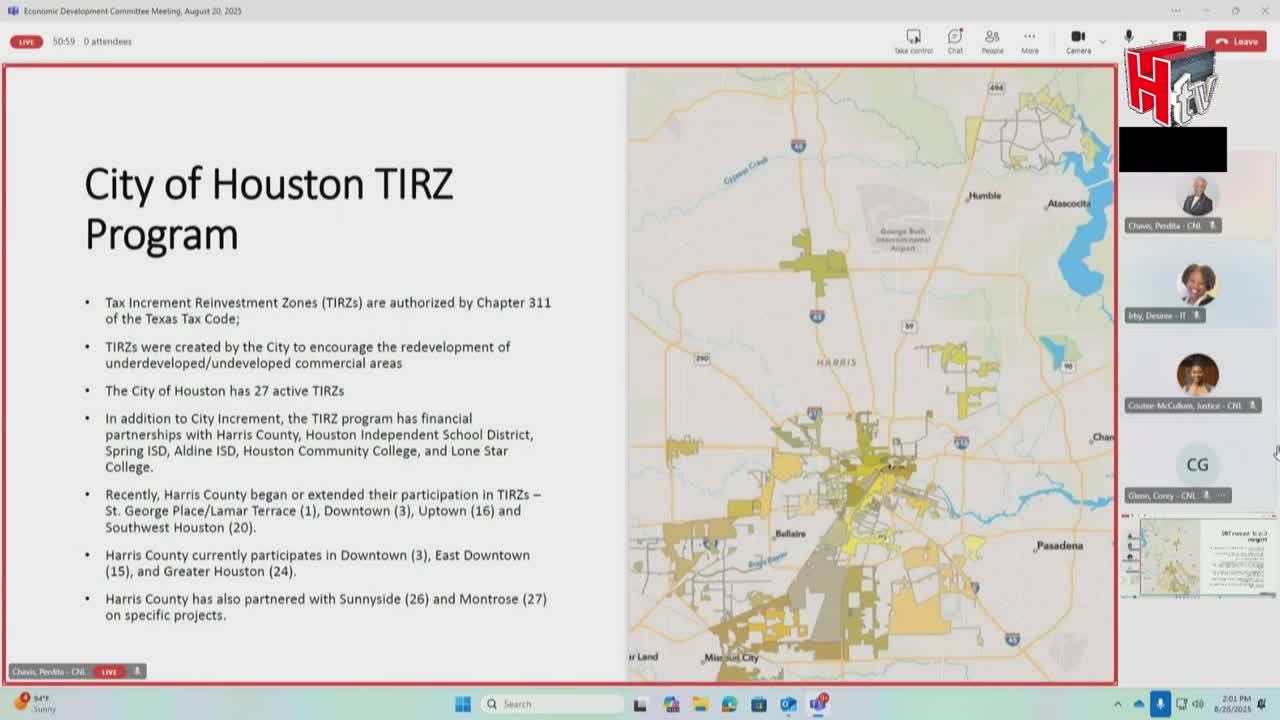
Task: Open Microsoft Store from the taskbar
Action: coord(759,704)
